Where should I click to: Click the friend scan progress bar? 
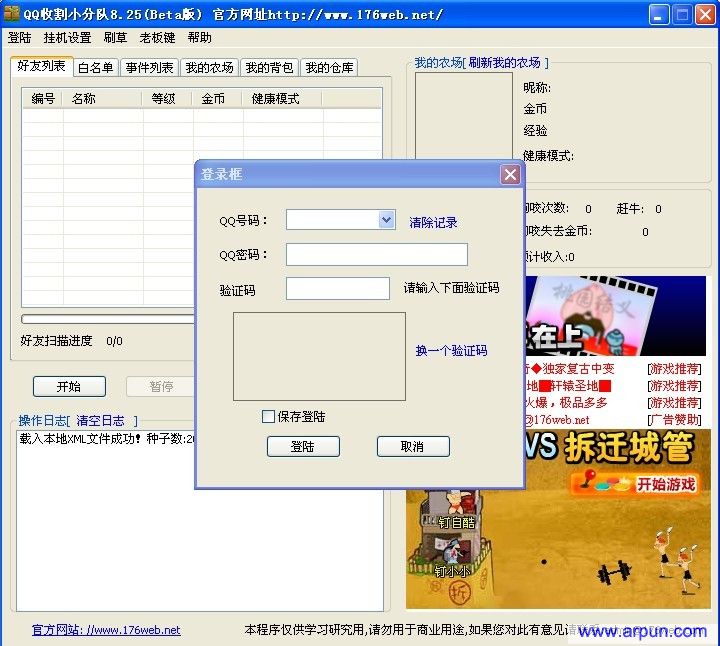[108, 319]
